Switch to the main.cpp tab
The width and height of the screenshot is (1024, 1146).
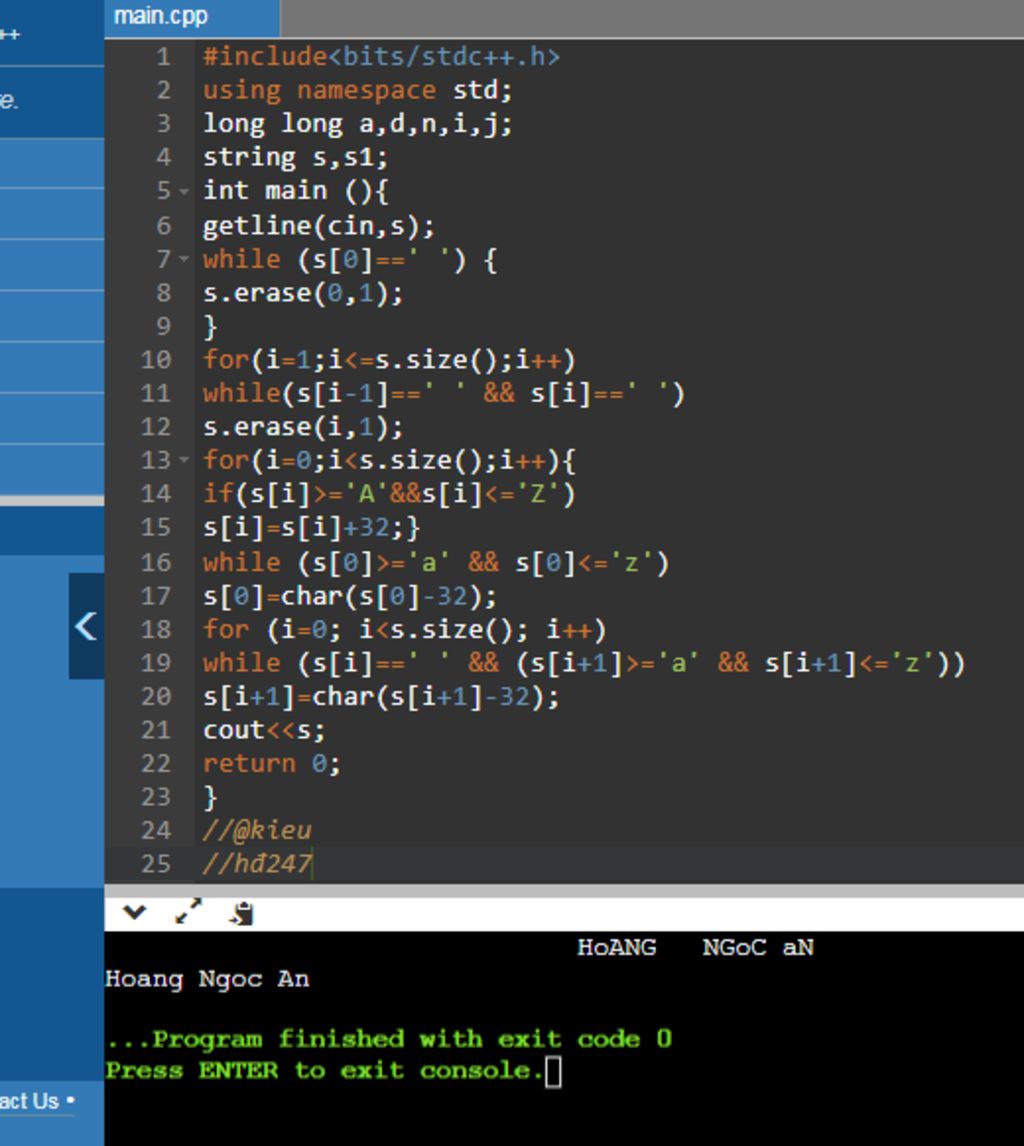point(162,17)
